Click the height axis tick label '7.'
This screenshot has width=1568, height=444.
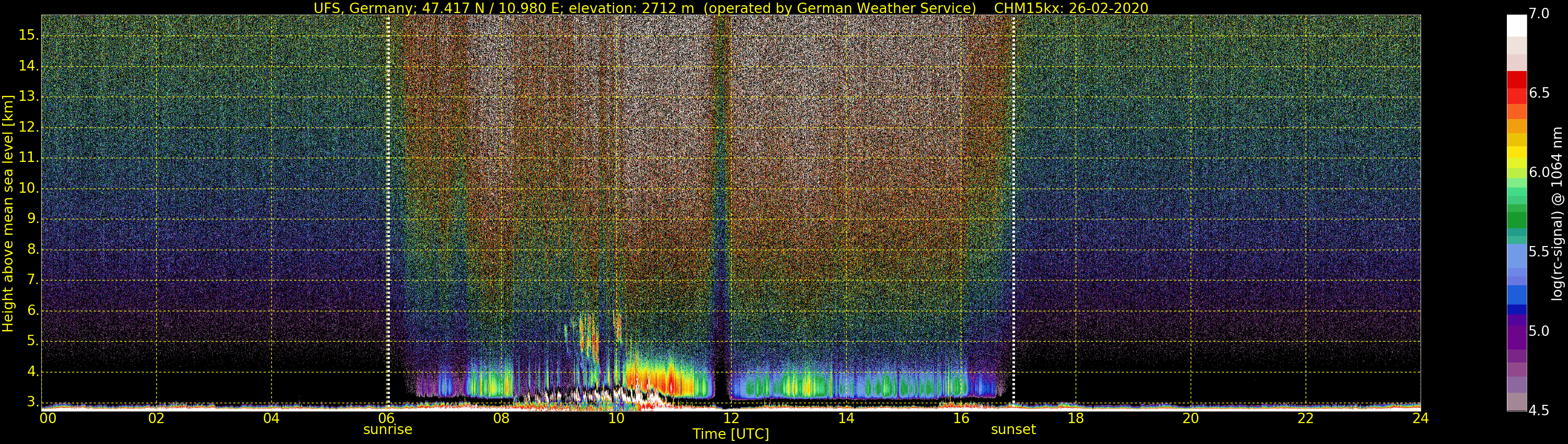[x=32, y=280]
